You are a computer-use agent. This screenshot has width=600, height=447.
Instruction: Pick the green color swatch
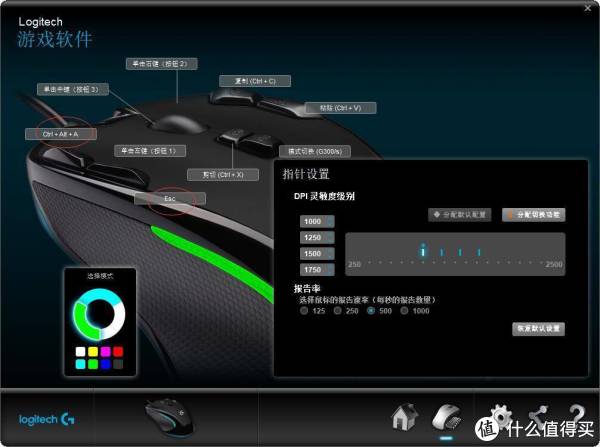[x=93, y=364]
